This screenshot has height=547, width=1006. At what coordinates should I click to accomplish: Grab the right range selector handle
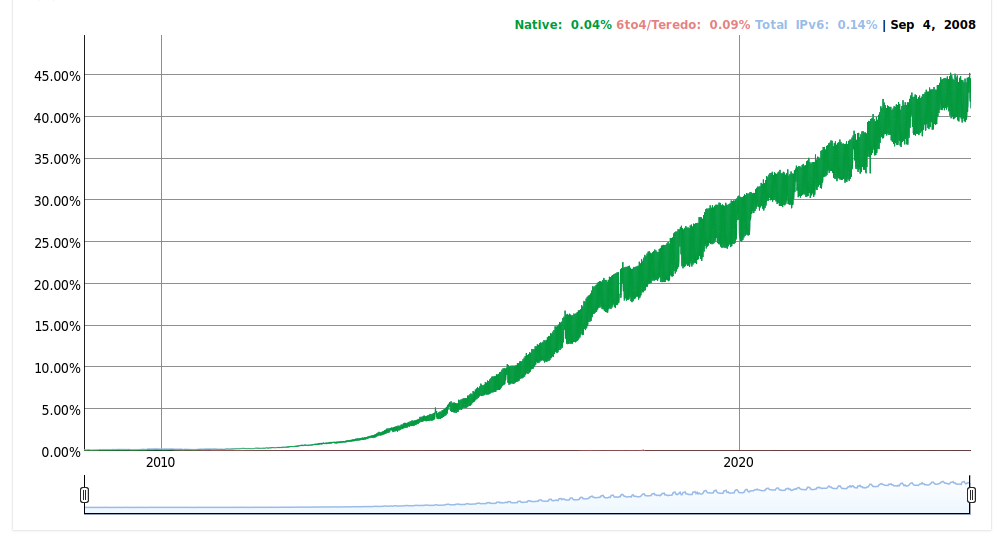tap(971, 495)
